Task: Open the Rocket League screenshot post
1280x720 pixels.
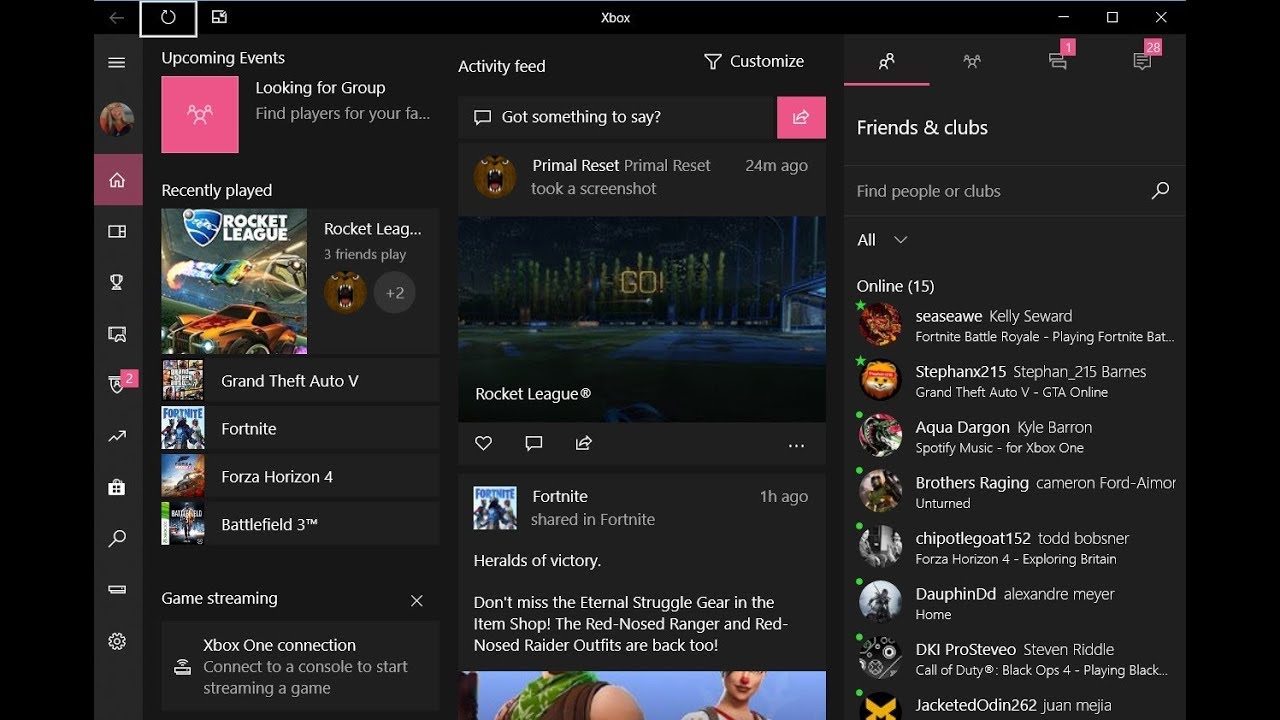Action: pyautogui.click(x=642, y=318)
